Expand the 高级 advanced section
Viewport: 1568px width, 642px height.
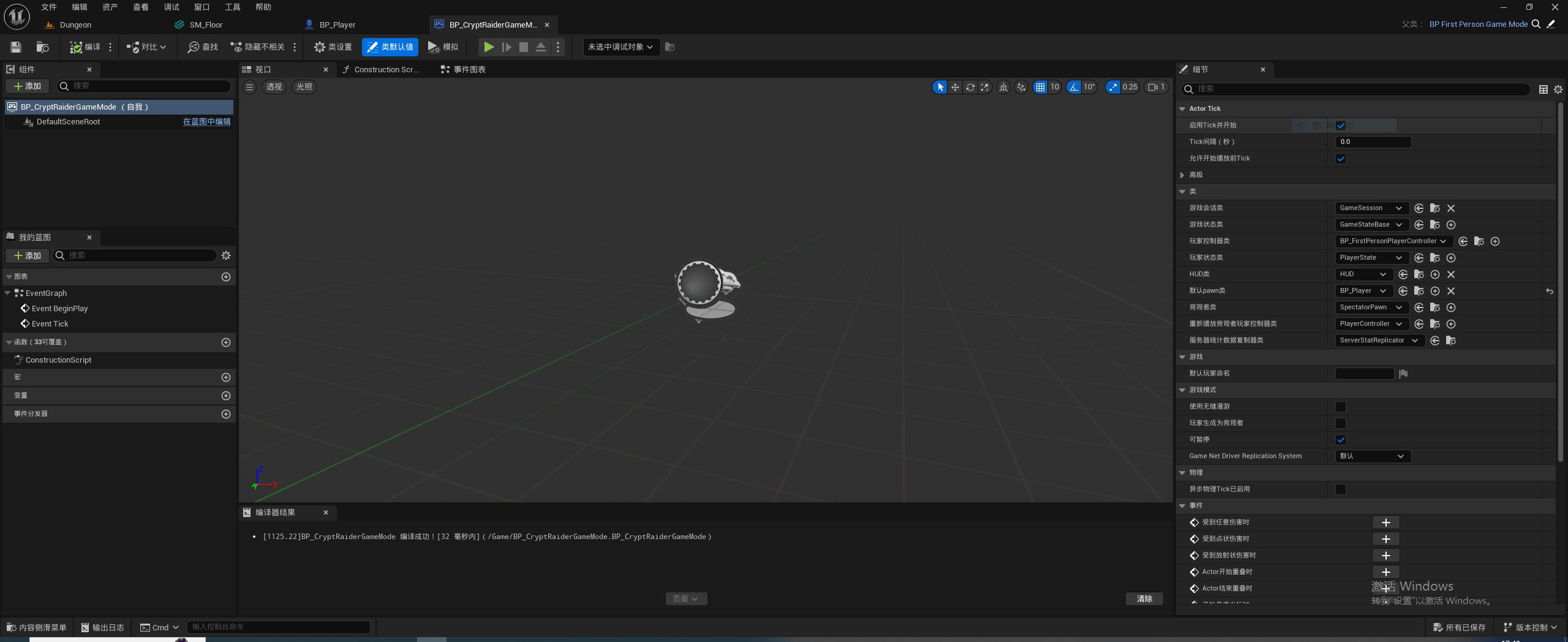pos(1182,175)
